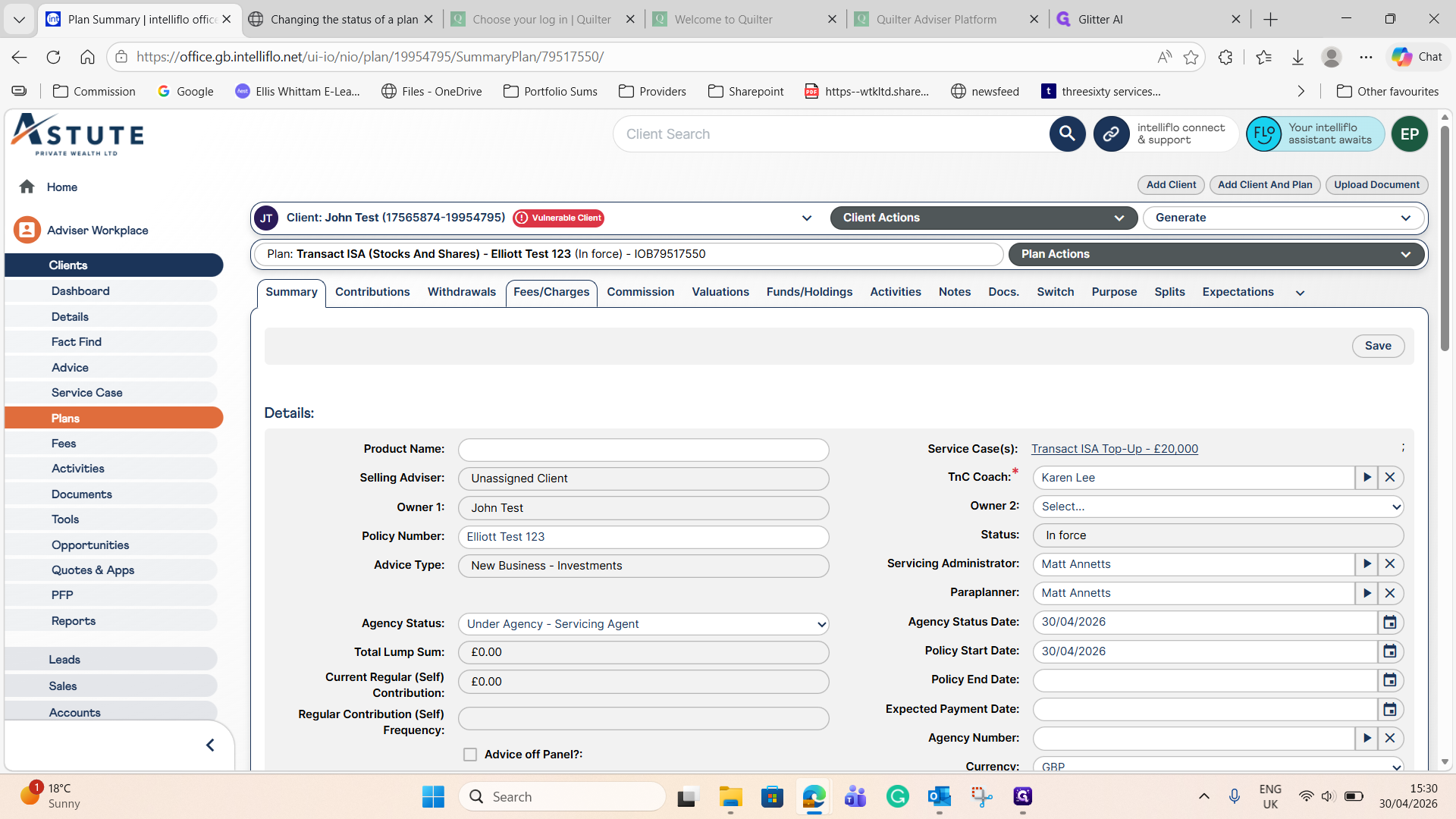Switch to the Funds/Holdings tab

pyautogui.click(x=809, y=292)
